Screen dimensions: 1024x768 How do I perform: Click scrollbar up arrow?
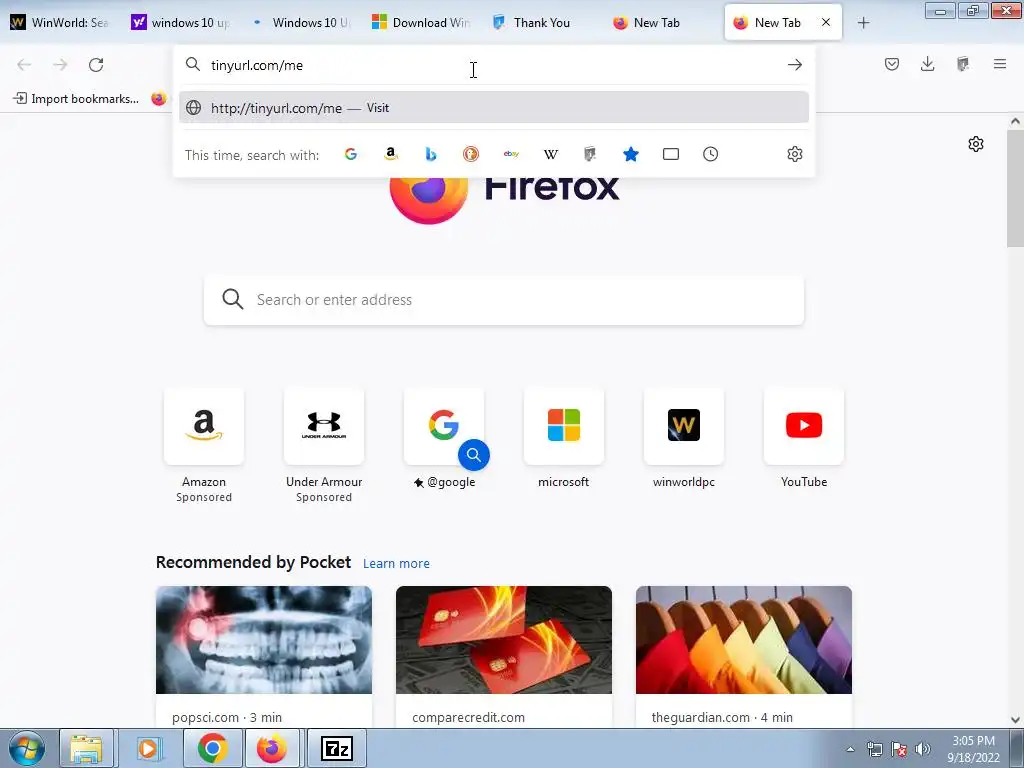tap(1015, 121)
